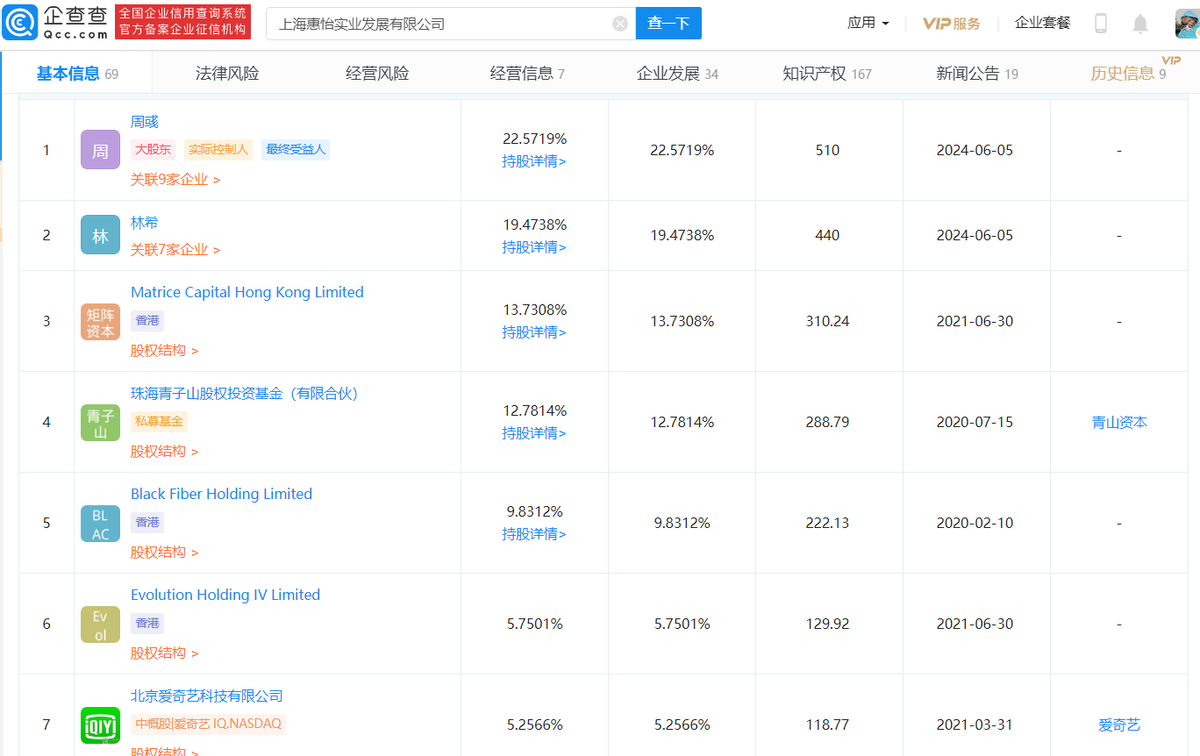The image size is (1200, 756).
Task: Click the 查一下 search button
Action: click(668, 23)
